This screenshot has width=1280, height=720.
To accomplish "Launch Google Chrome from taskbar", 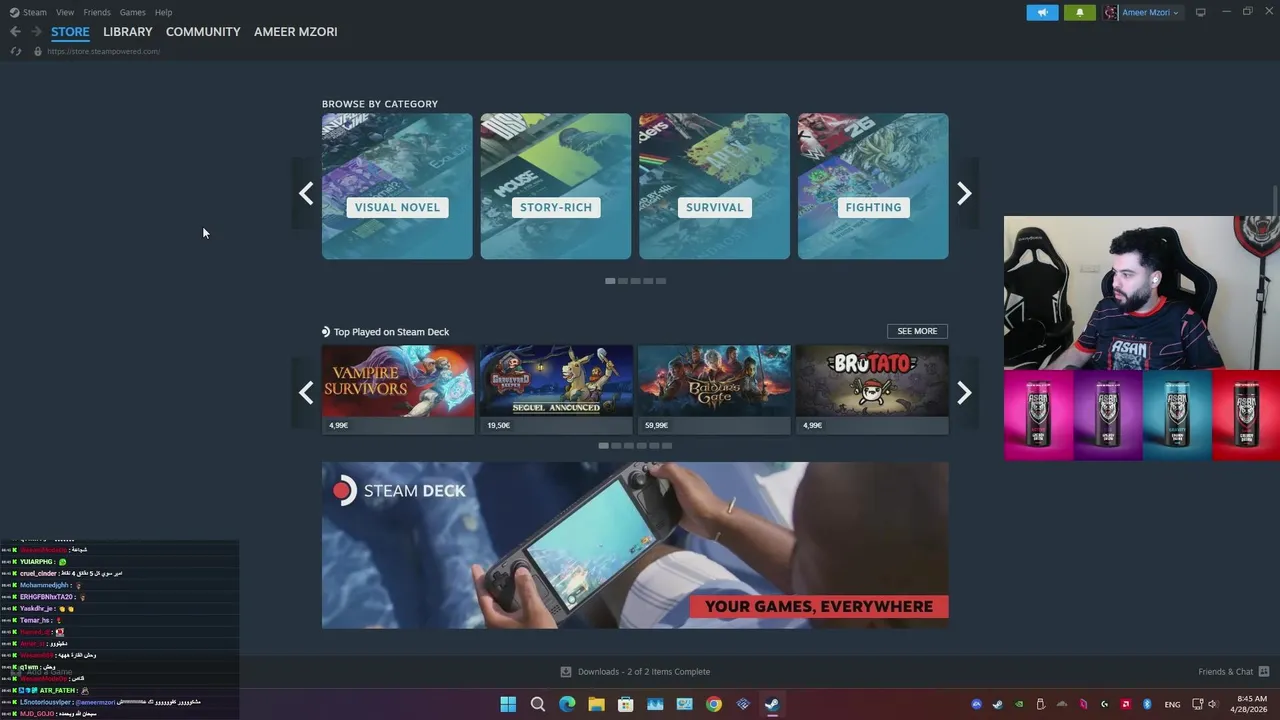I will (x=714, y=704).
